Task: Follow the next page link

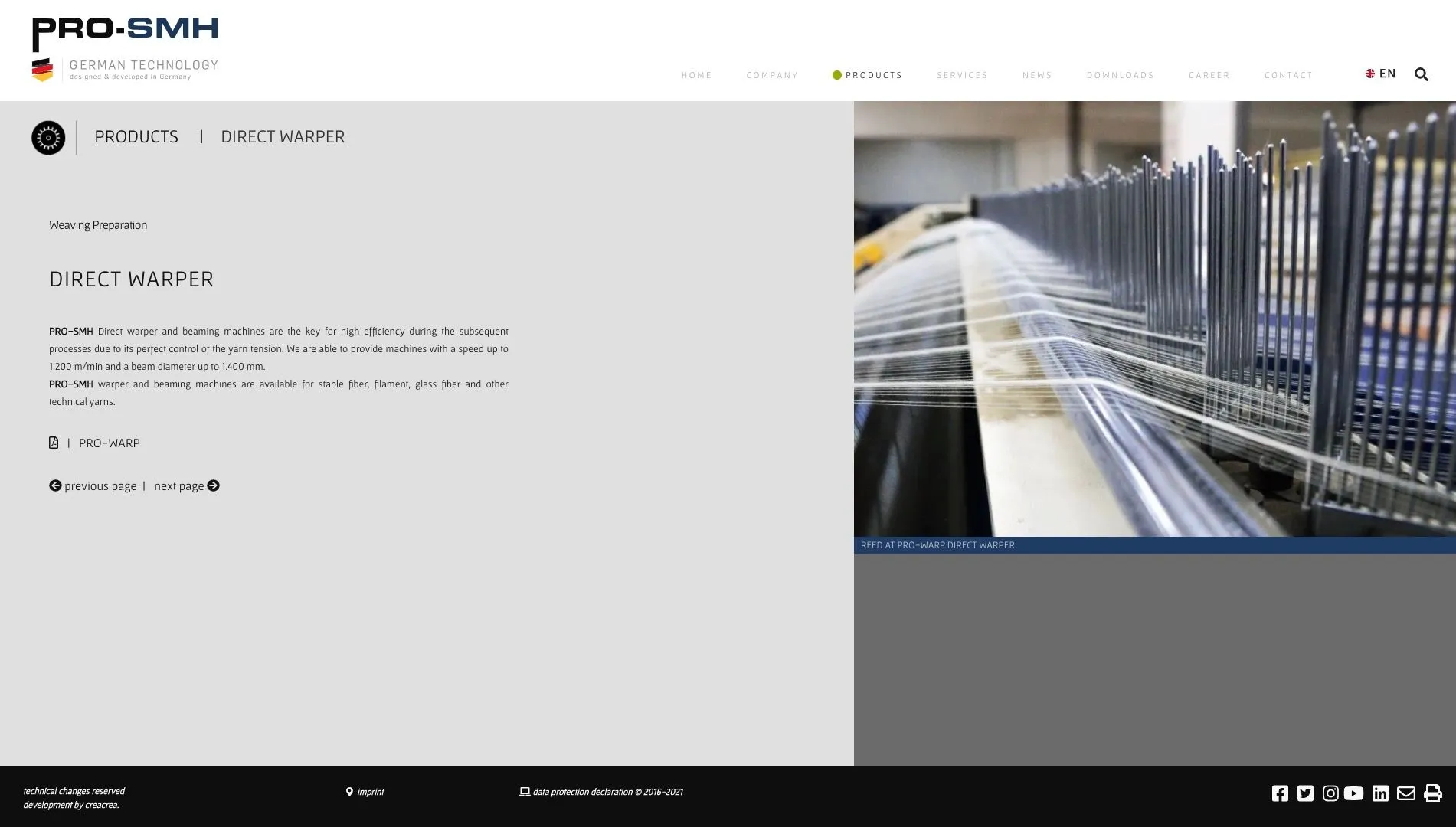Action: click(186, 486)
